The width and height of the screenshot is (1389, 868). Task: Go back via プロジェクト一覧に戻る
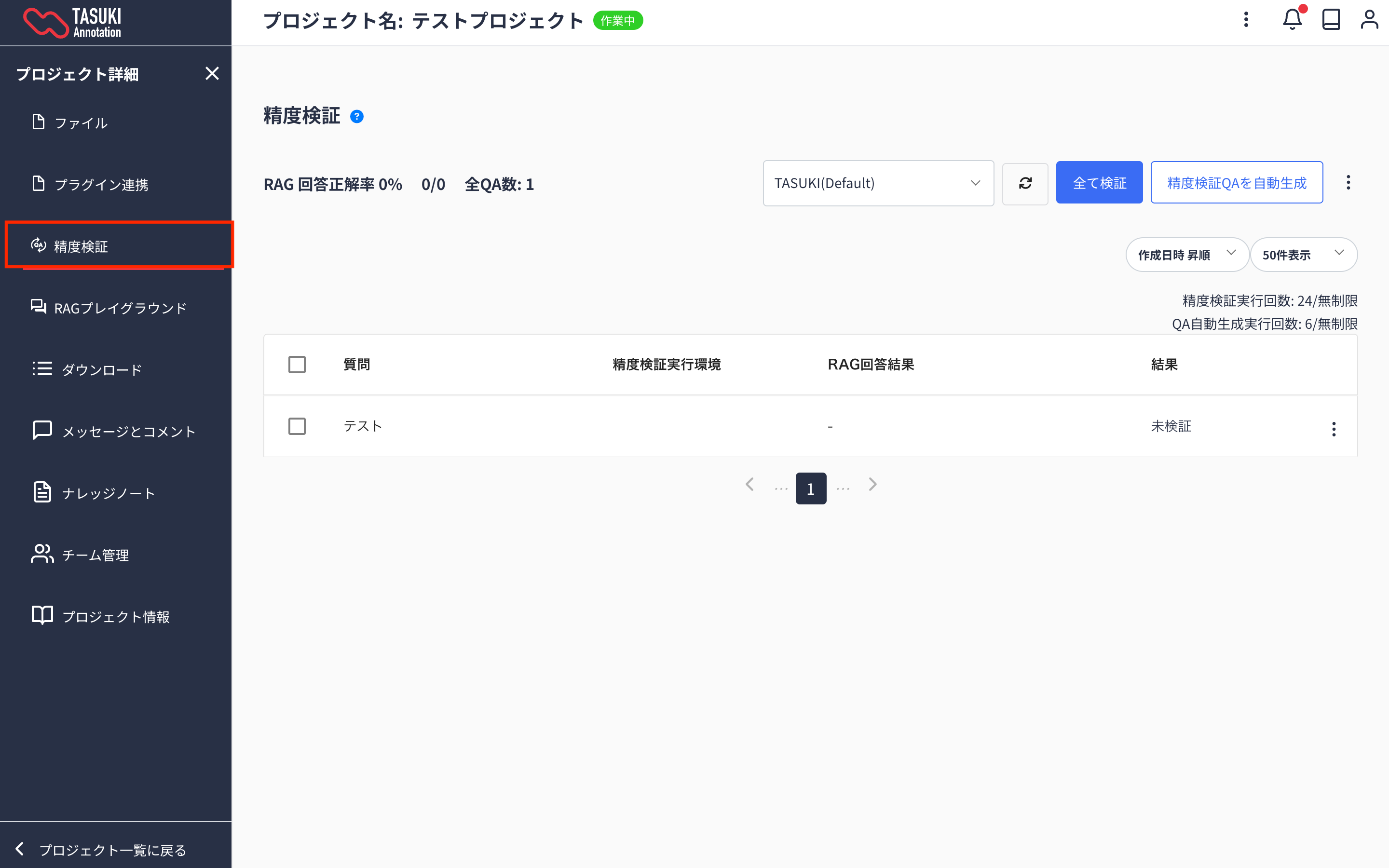point(112,850)
